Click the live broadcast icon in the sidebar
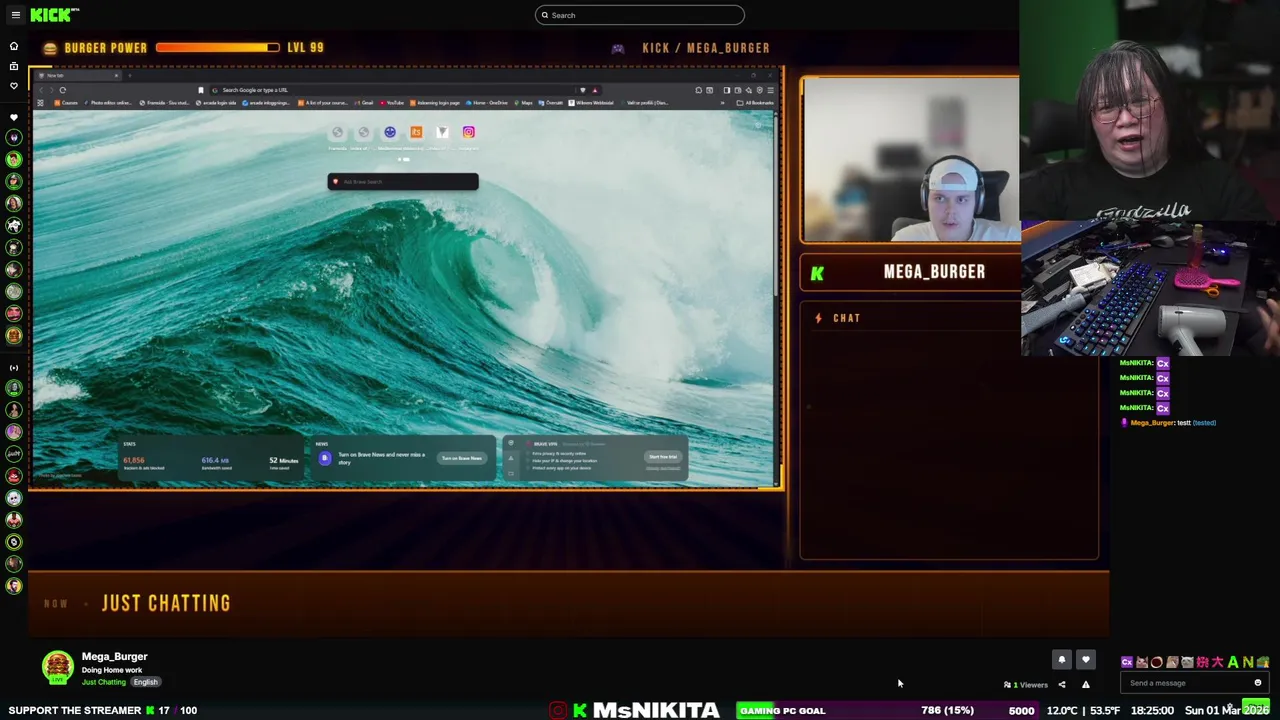Screen dimensions: 1280x720 14,367
